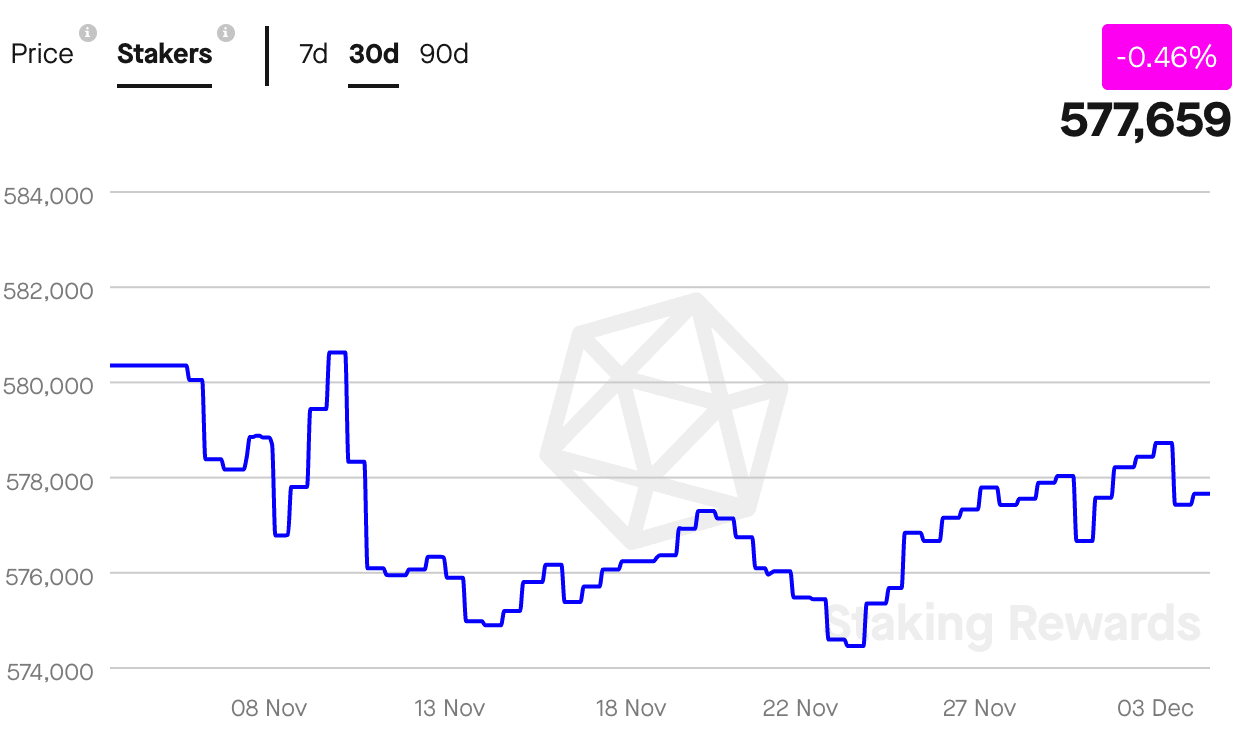Click the right end of the blue line
Image resolution: width=1242 pixels, height=748 pixels.
pyautogui.click(x=1208, y=493)
